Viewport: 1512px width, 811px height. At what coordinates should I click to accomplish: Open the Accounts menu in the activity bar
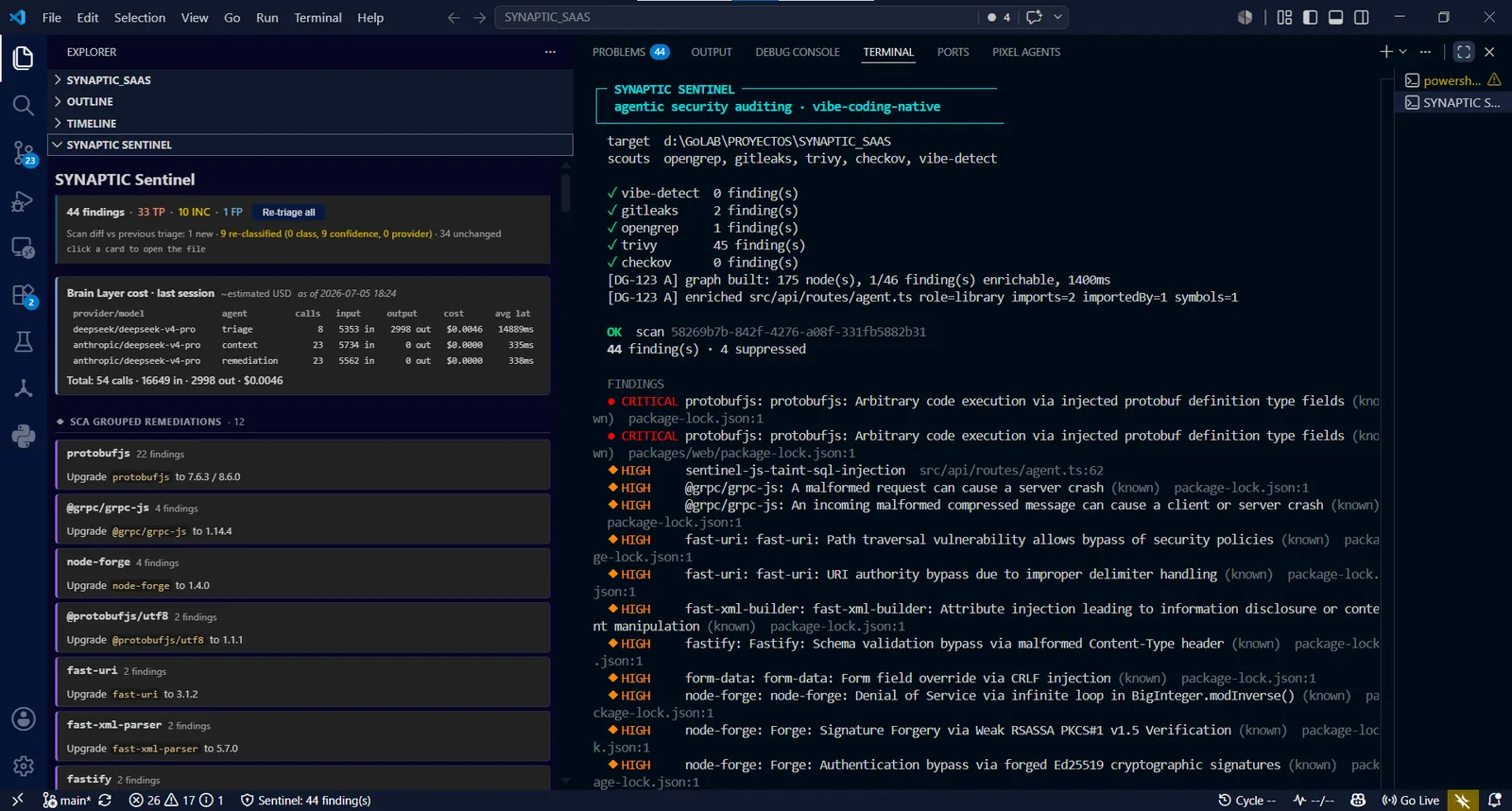[x=24, y=719]
